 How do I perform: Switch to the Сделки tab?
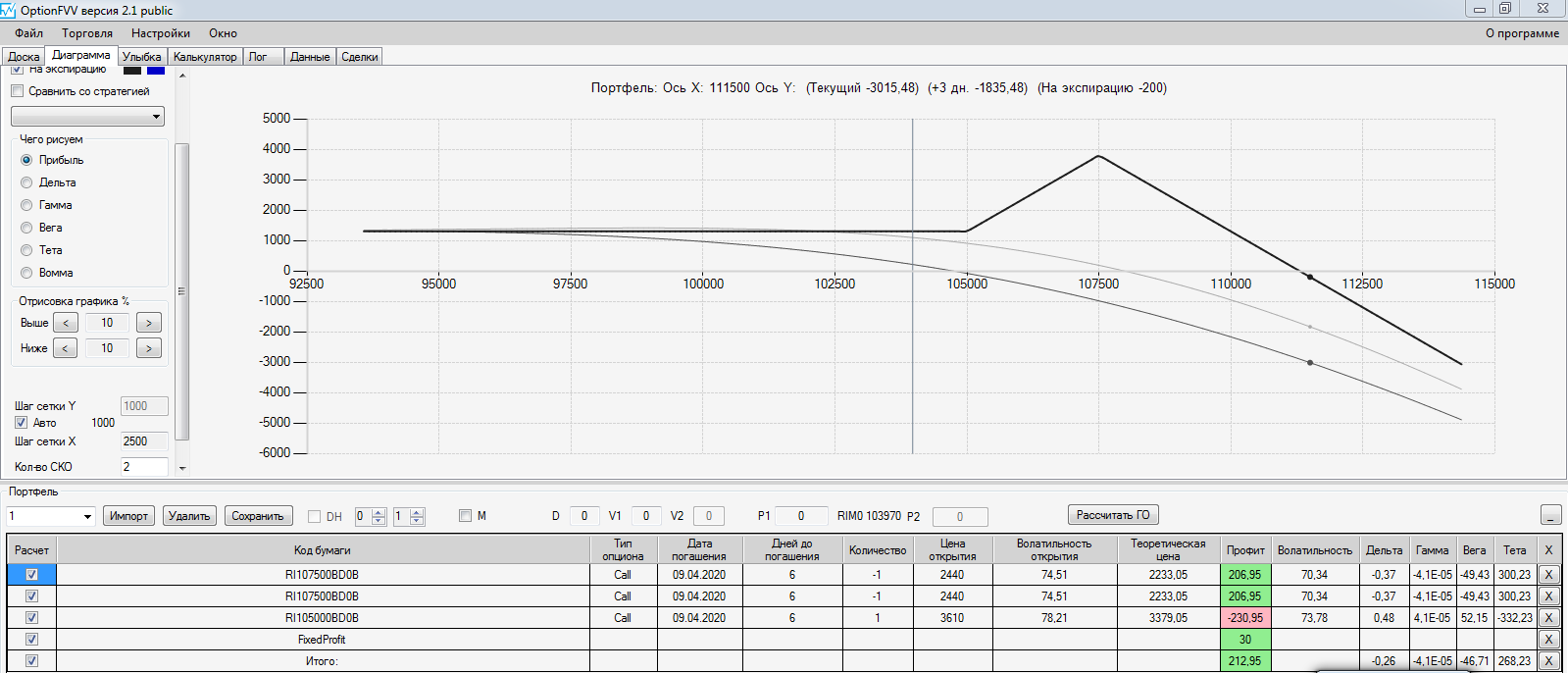pos(360,57)
